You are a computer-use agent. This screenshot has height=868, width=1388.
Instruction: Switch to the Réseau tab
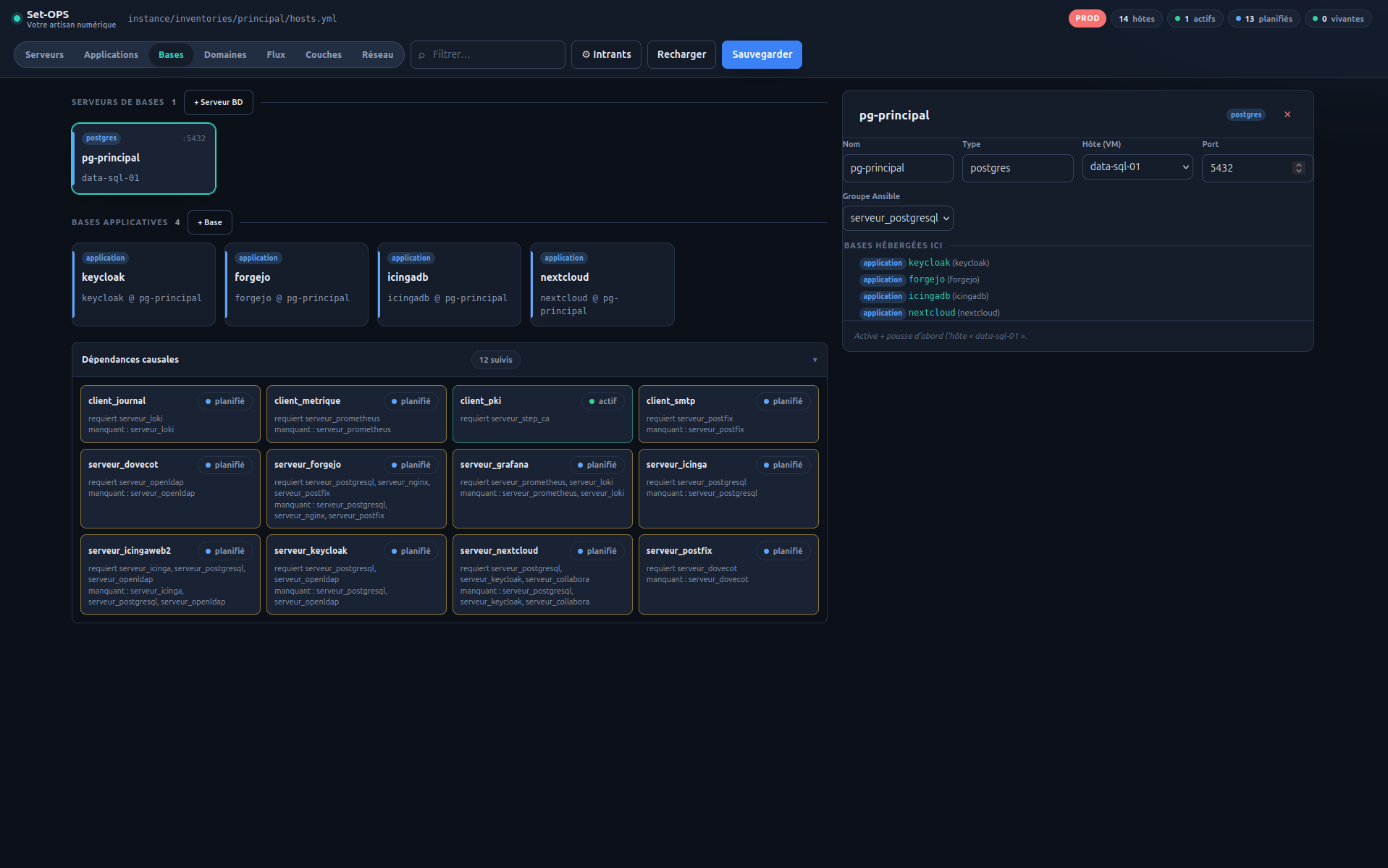pyautogui.click(x=377, y=55)
